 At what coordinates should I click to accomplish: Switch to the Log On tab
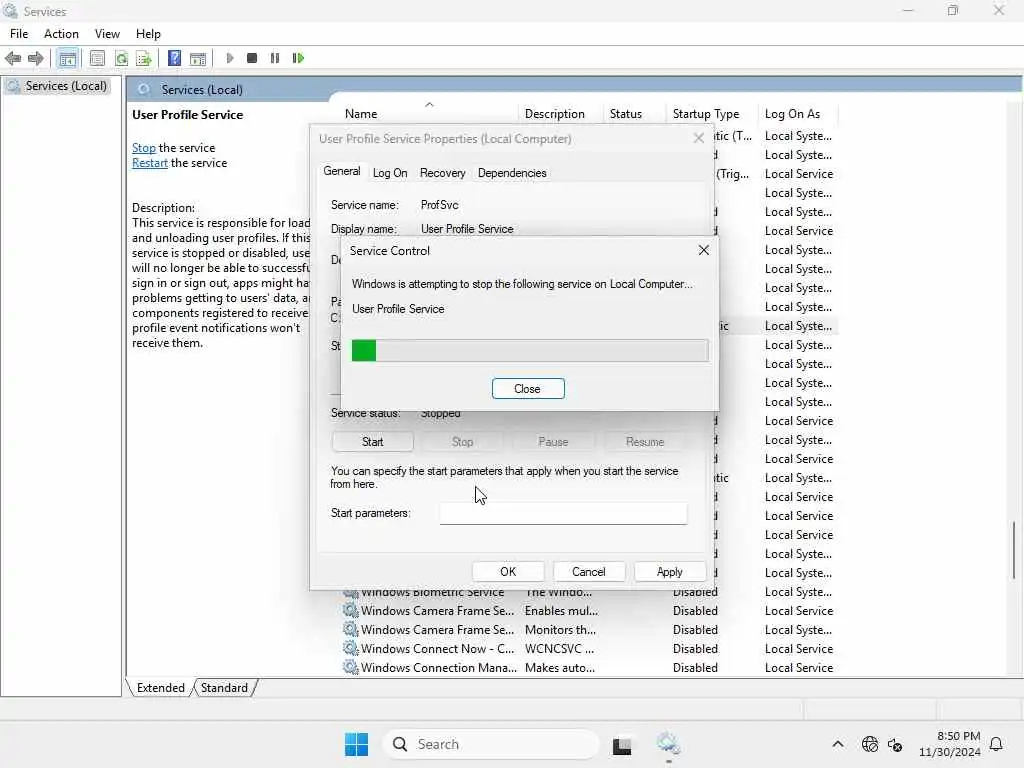[x=390, y=173]
